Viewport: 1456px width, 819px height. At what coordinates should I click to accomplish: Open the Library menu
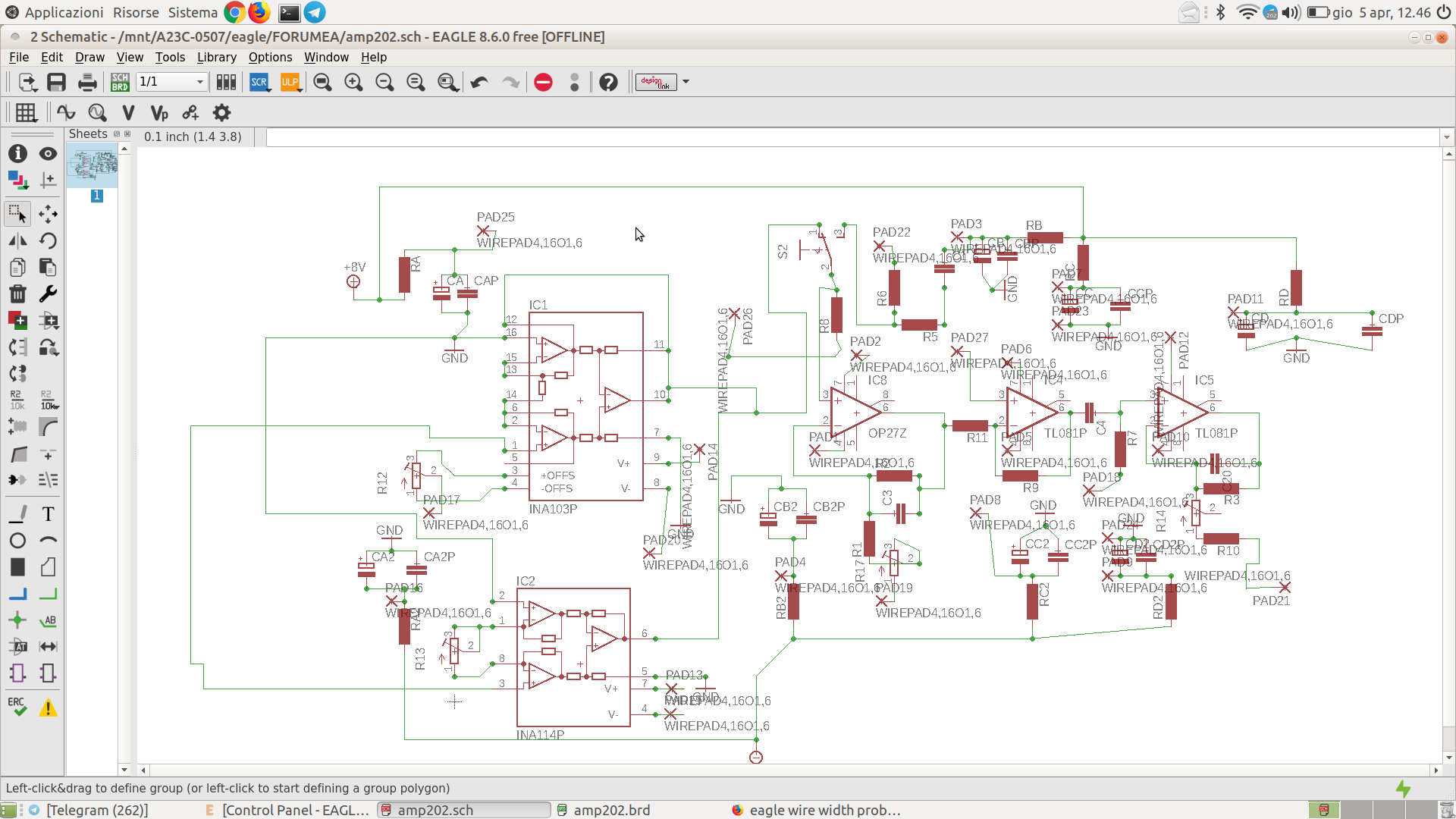click(217, 58)
